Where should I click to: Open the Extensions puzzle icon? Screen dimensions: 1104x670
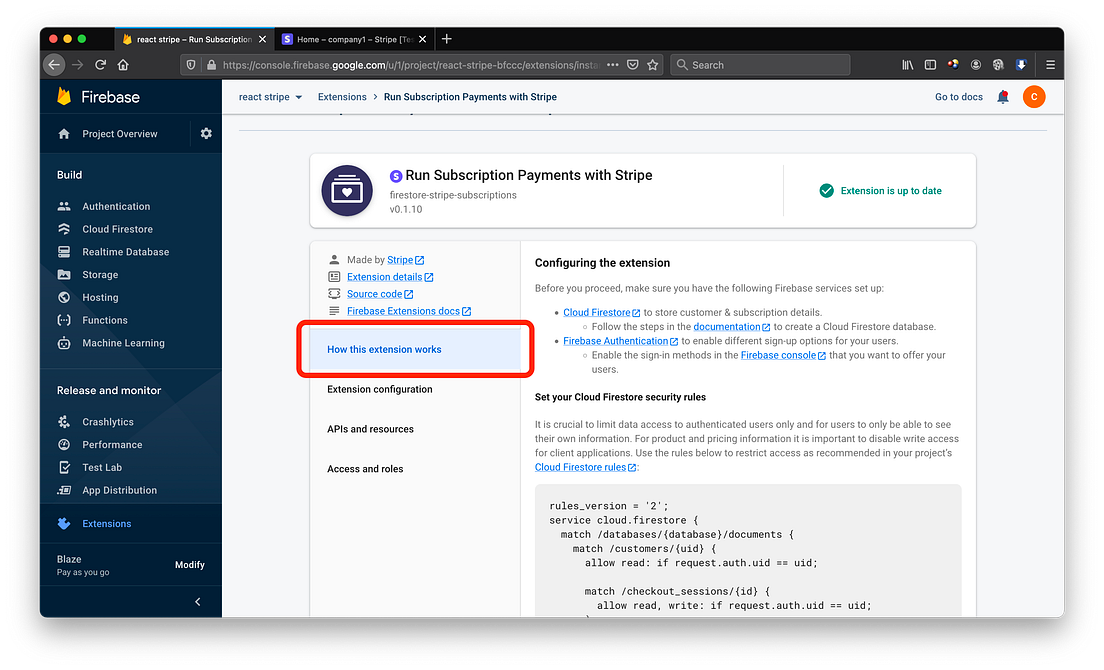coord(65,523)
